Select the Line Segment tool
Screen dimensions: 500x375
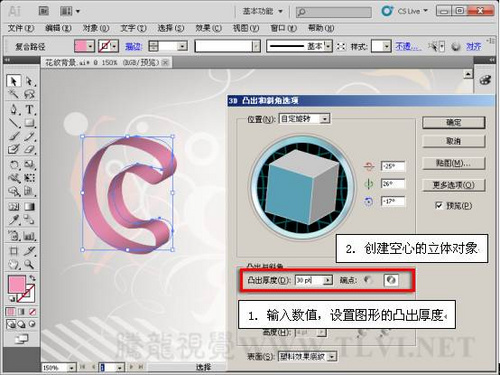point(13,123)
